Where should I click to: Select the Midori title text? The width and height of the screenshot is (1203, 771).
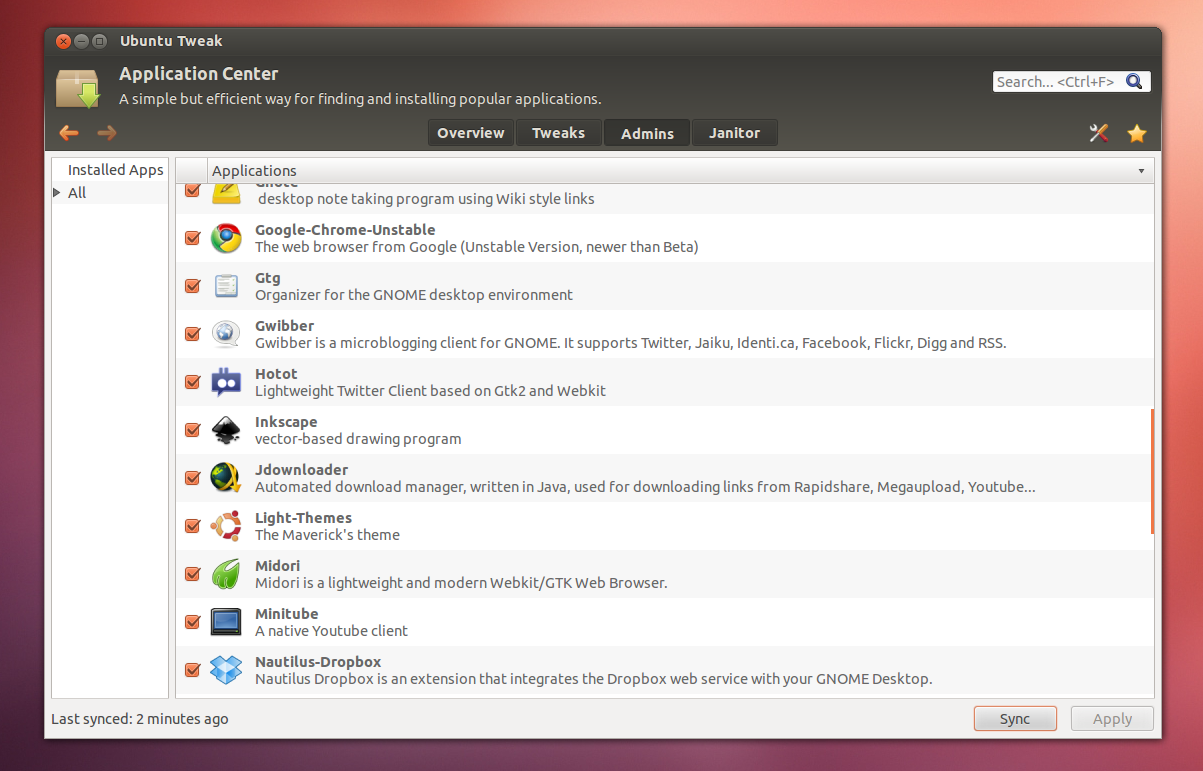tap(277, 566)
